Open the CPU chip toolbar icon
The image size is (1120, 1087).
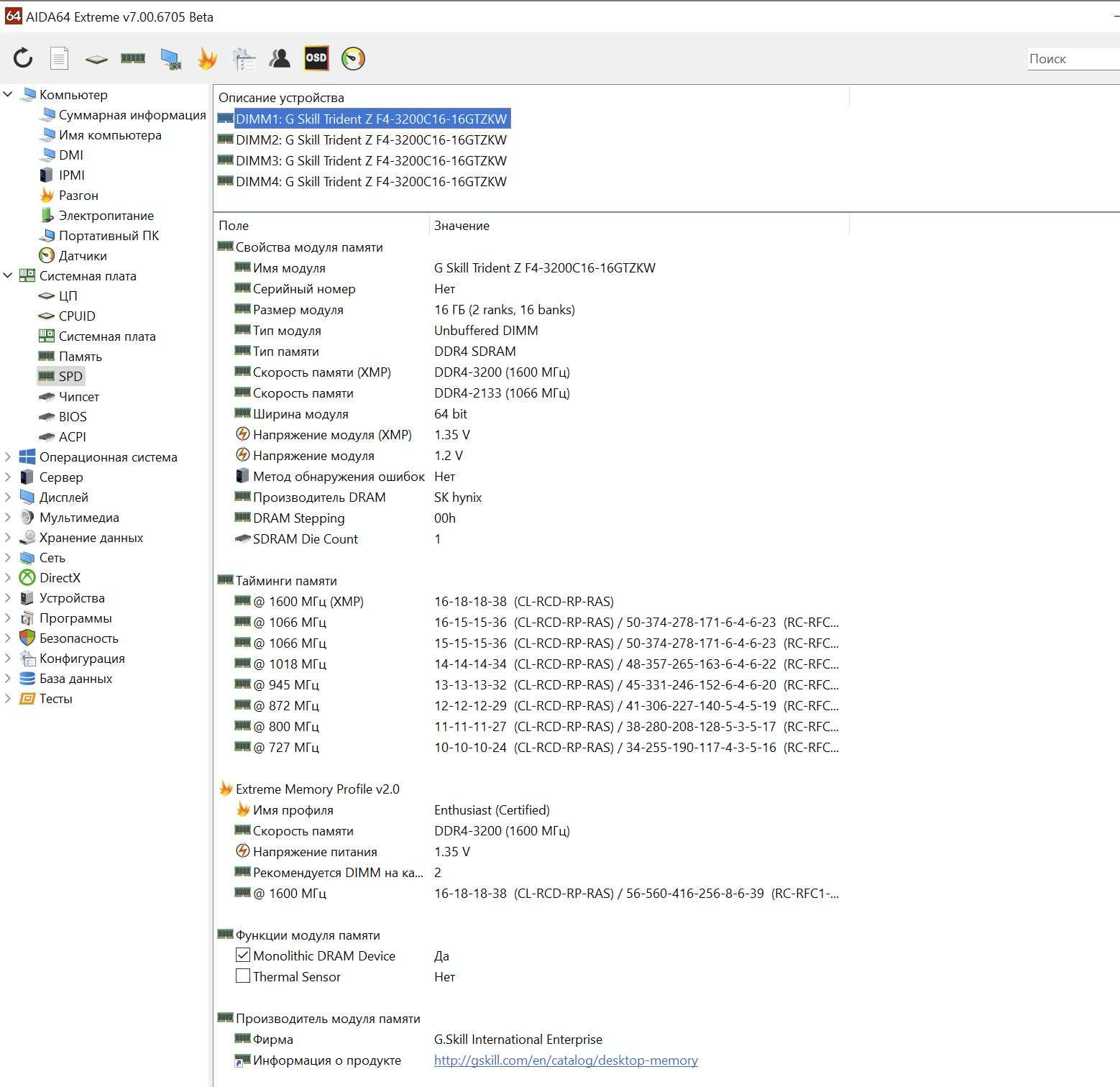click(96, 59)
